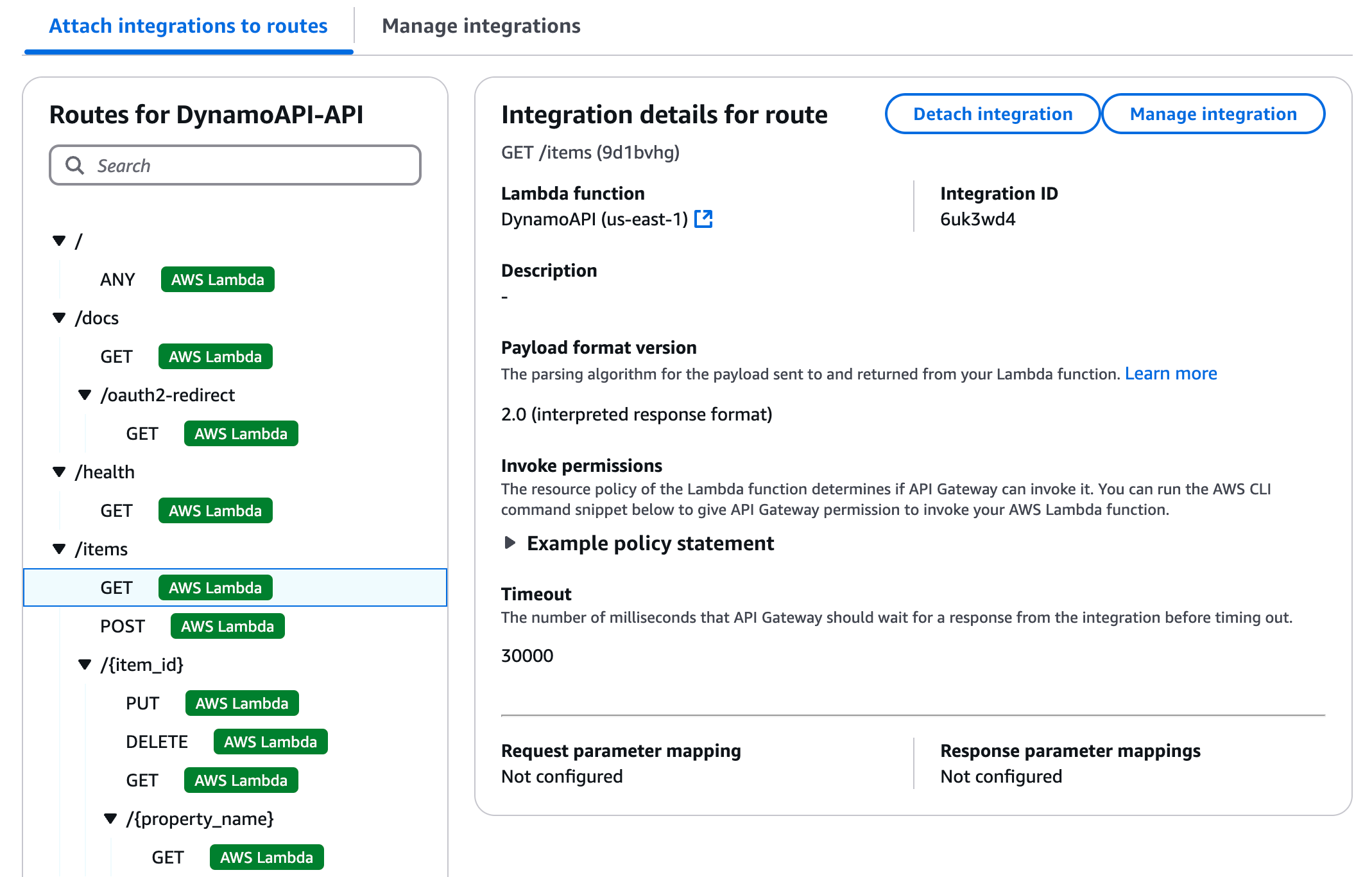
Task: Collapse the /oauth2-redirect route
Action: pos(85,395)
